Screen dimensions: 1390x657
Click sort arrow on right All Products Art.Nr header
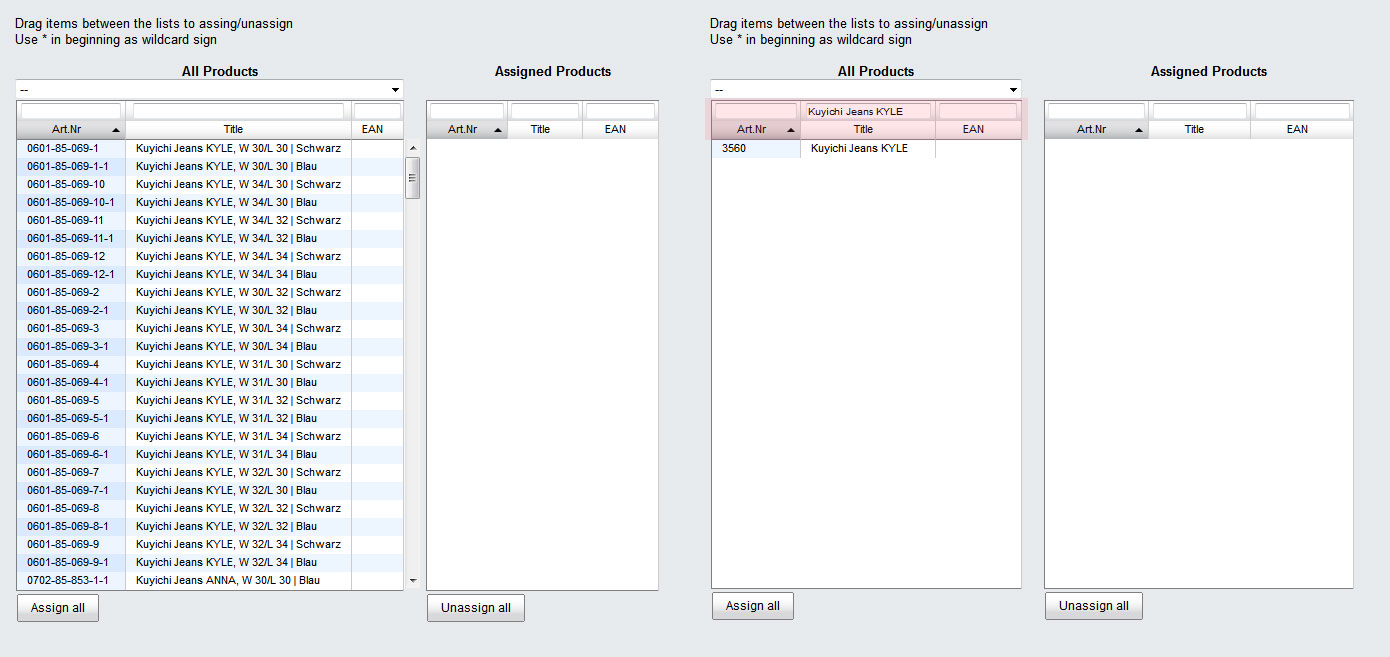tap(791, 130)
